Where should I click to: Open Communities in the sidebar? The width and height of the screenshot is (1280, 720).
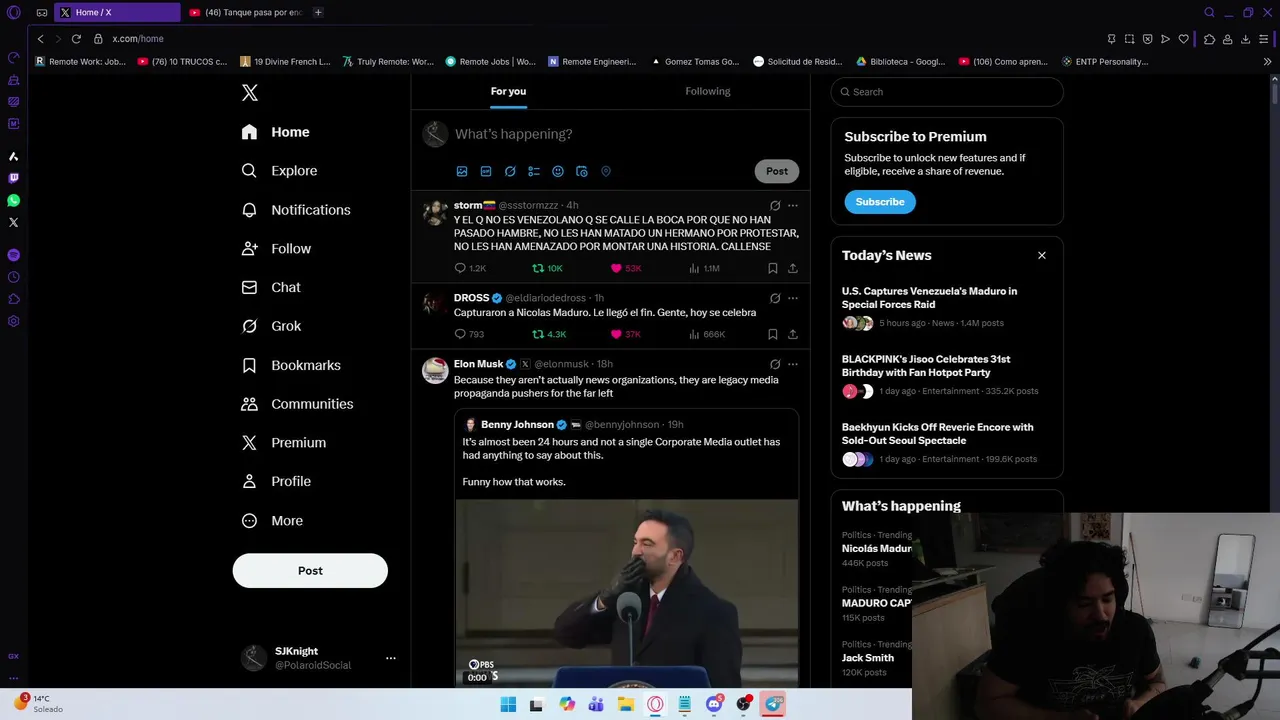(297, 404)
